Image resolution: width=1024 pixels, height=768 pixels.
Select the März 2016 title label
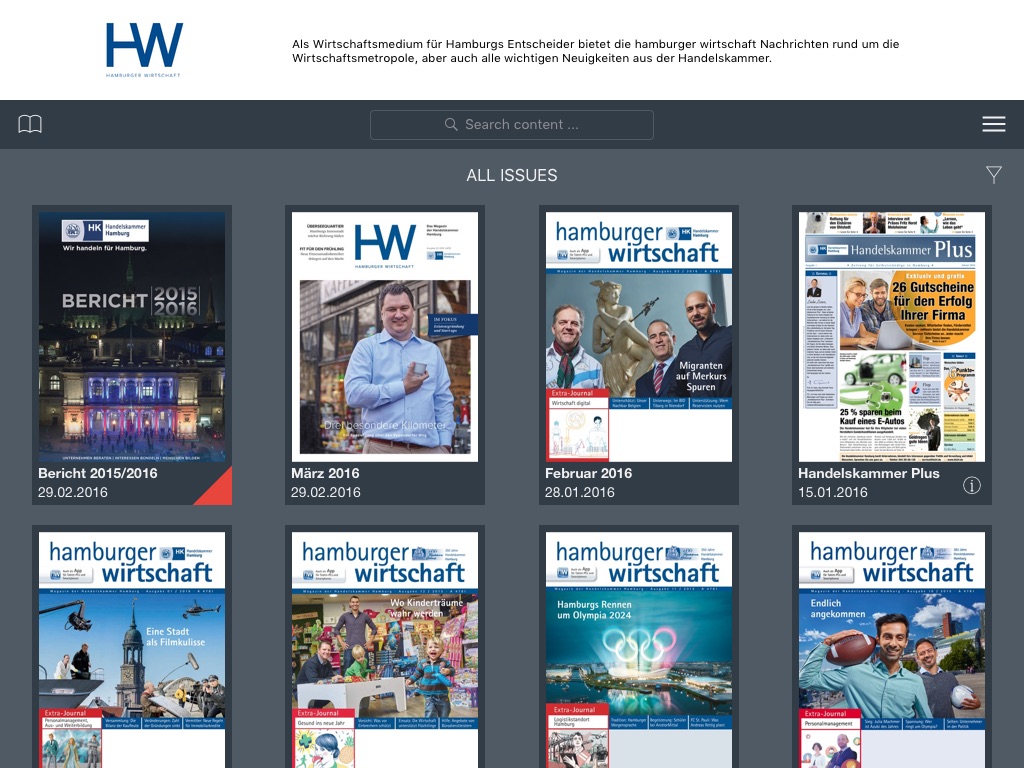pyautogui.click(x=325, y=473)
